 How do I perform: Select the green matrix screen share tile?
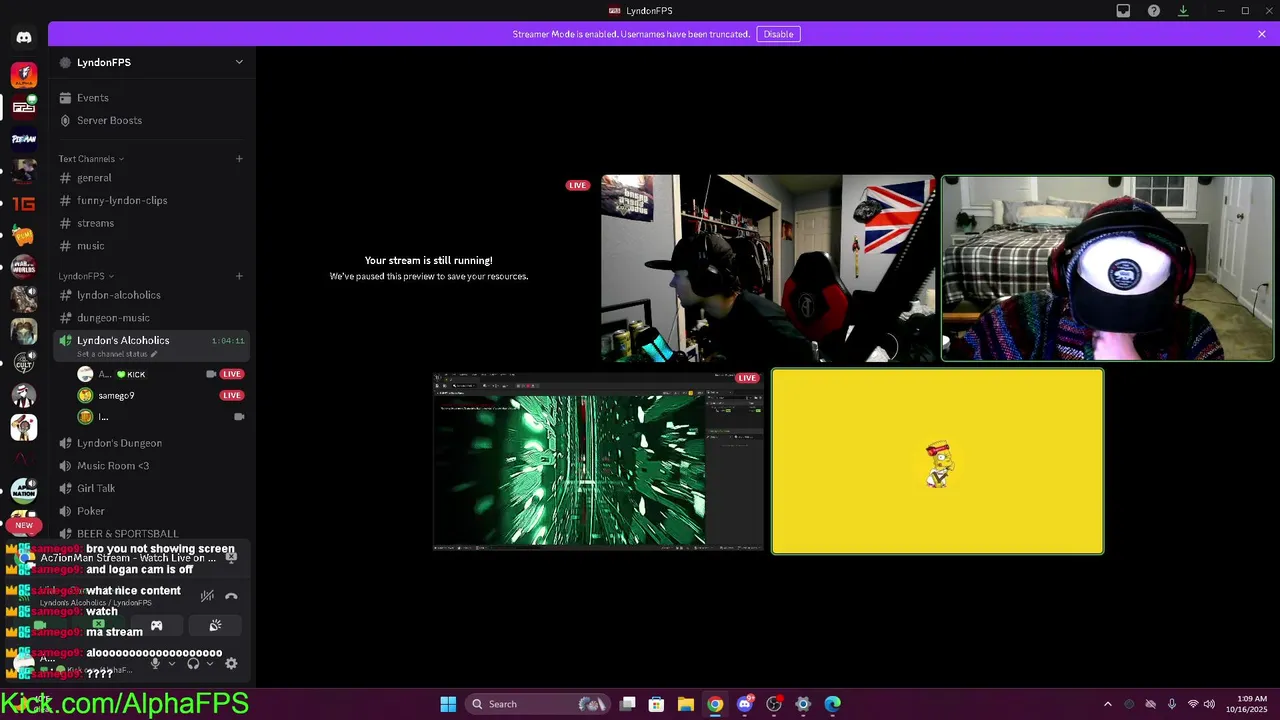point(598,461)
